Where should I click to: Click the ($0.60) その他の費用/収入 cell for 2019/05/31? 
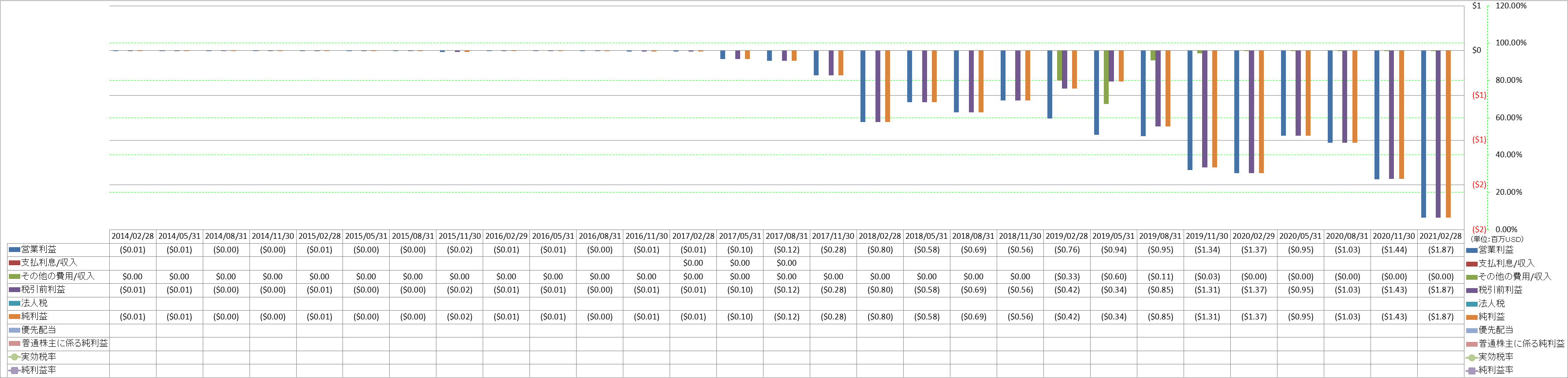tap(1114, 276)
